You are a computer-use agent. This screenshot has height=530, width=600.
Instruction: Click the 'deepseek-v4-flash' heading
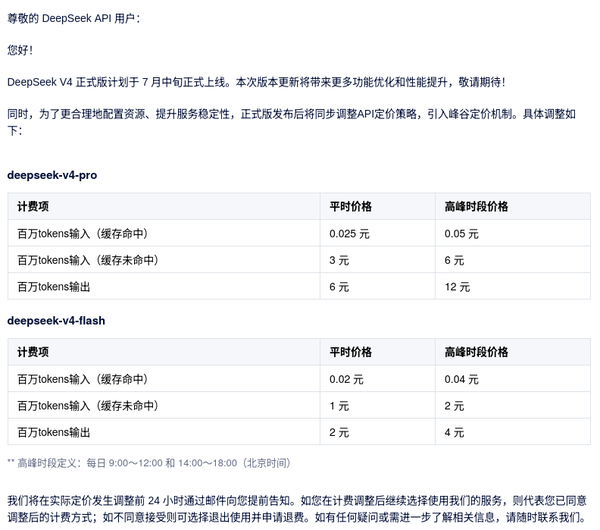pos(56,321)
